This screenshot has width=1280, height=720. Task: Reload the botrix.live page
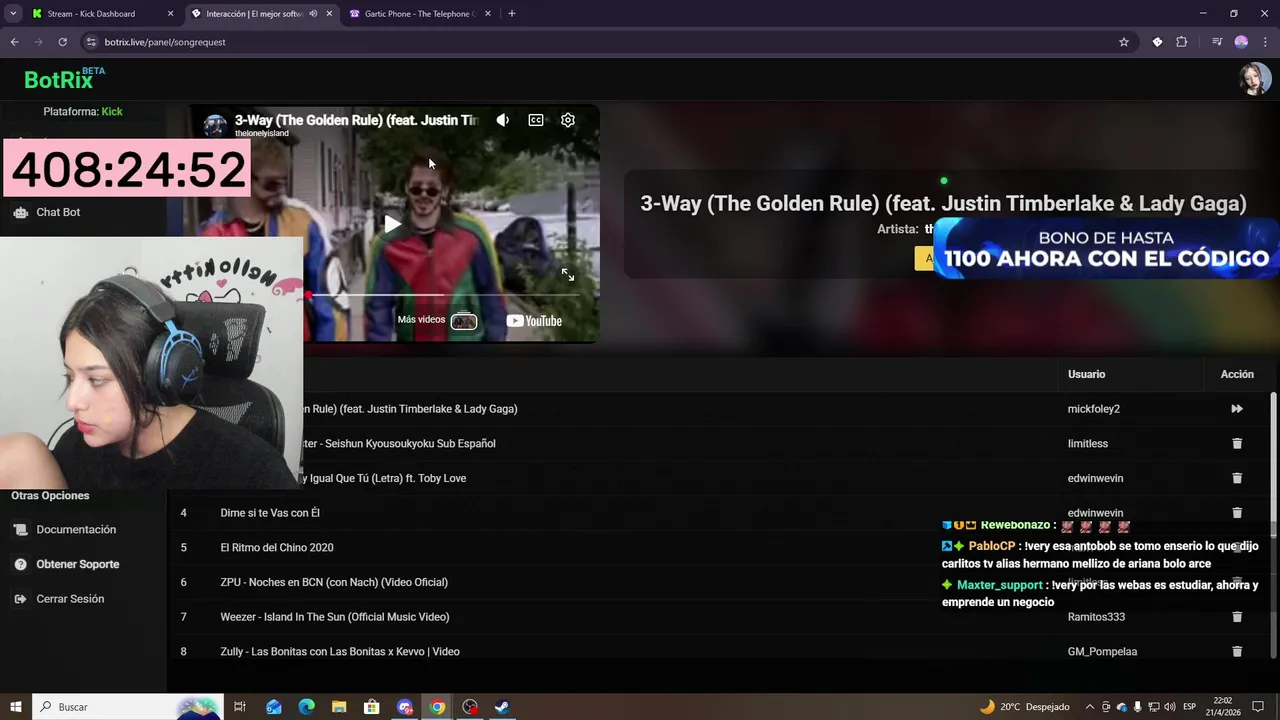(62, 42)
